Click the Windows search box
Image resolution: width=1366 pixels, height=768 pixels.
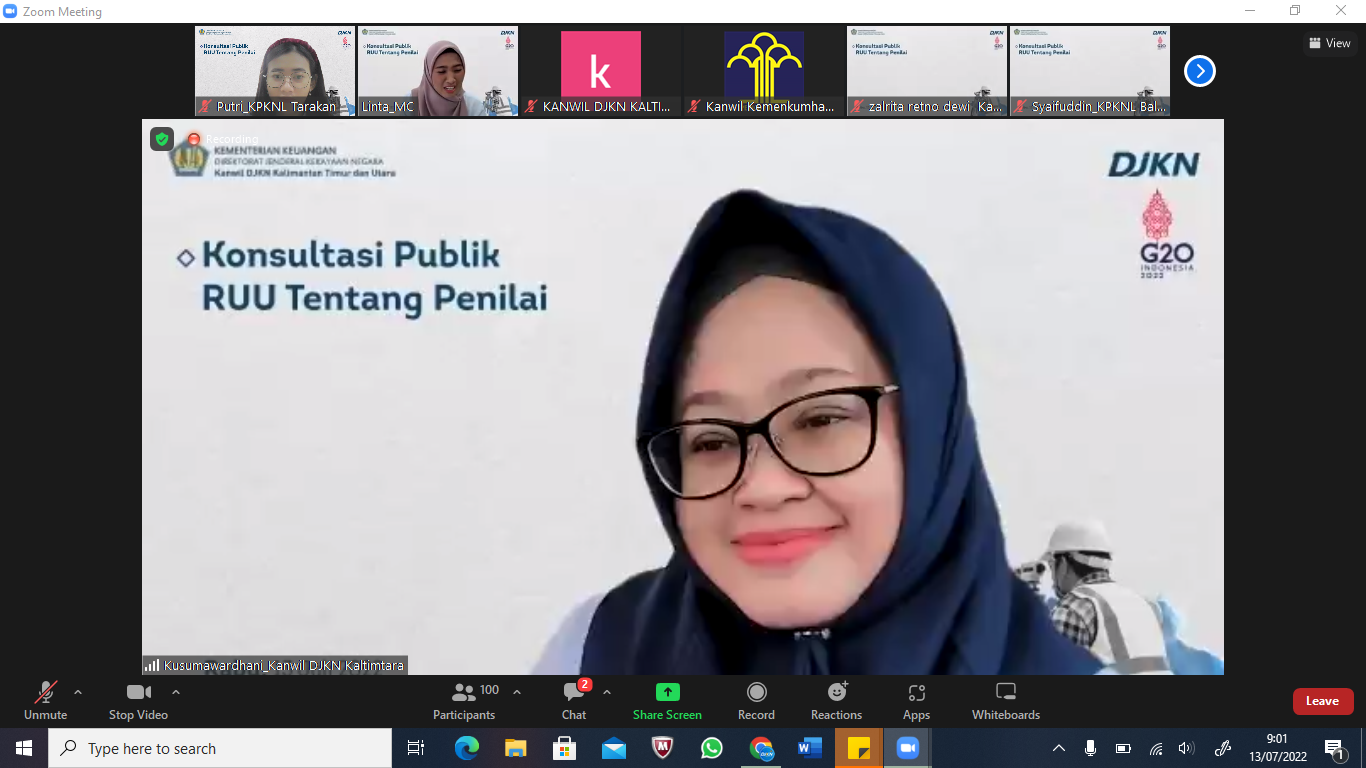[x=220, y=748]
